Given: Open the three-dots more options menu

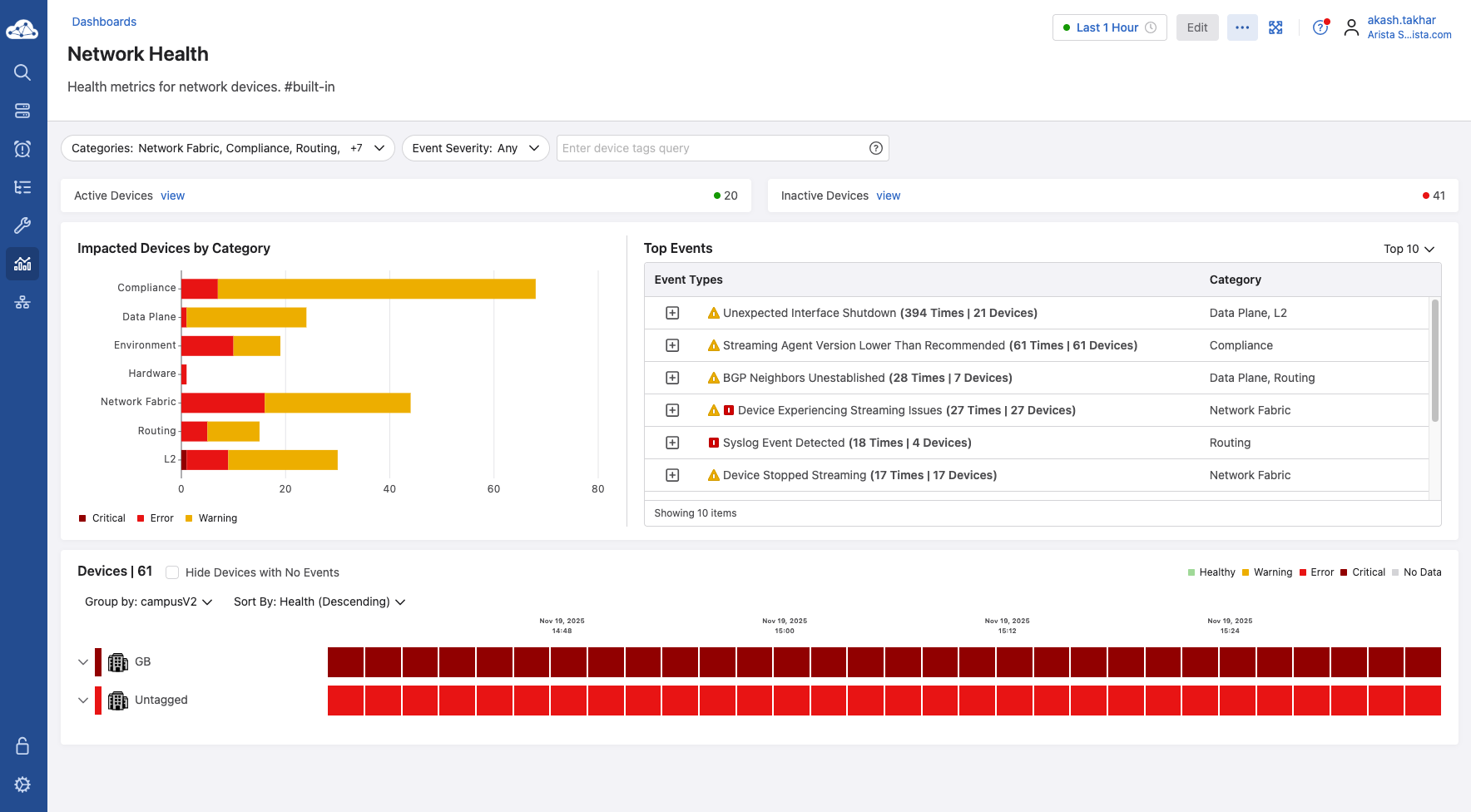Looking at the screenshot, I should 1242,27.
